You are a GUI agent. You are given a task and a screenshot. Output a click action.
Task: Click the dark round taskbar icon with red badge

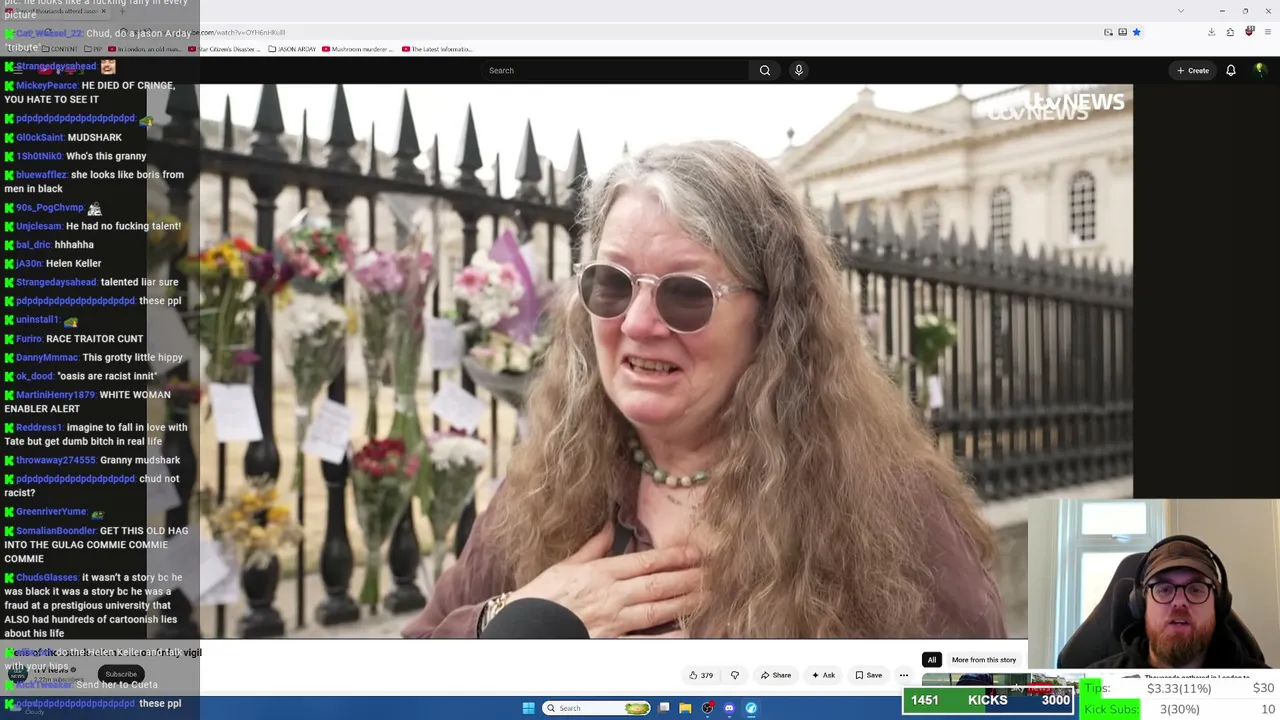pyautogui.click(x=707, y=708)
